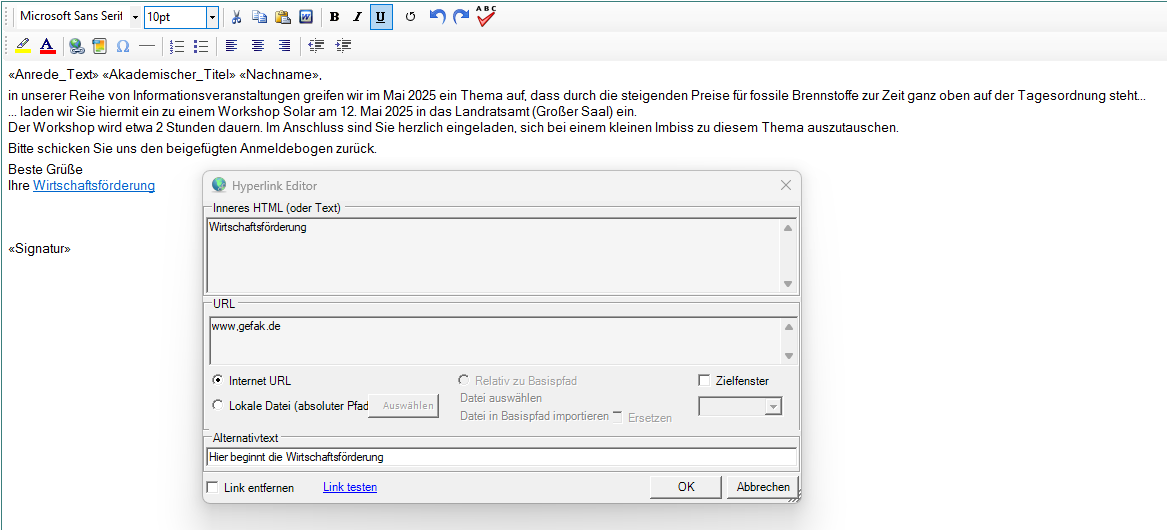Click the Alternativtext input field
The image size is (1167, 530).
pyautogui.click(x=501, y=457)
